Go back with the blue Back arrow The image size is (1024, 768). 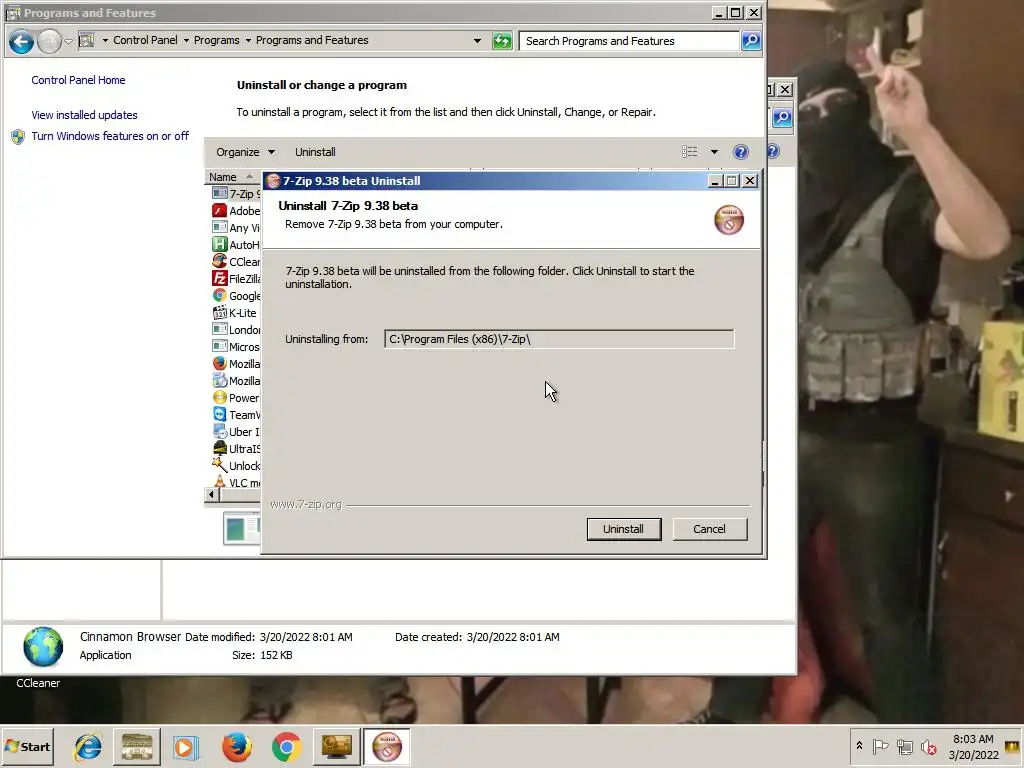click(x=21, y=42)
